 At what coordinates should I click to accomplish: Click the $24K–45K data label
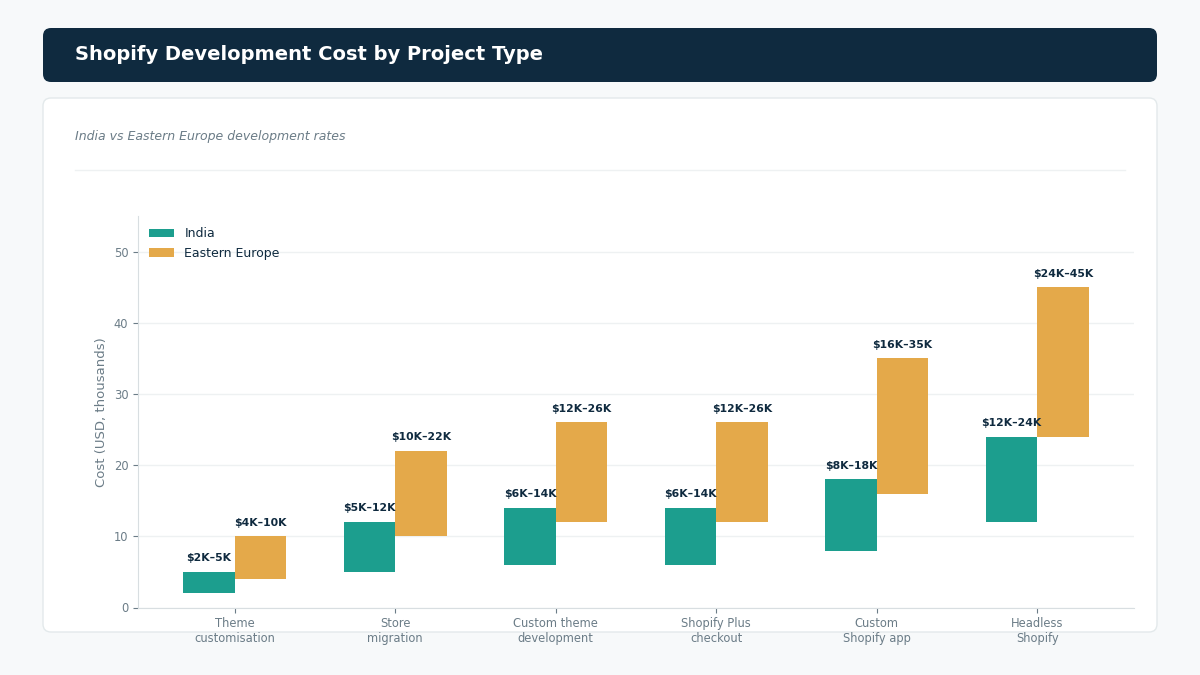pos(1063,274)
